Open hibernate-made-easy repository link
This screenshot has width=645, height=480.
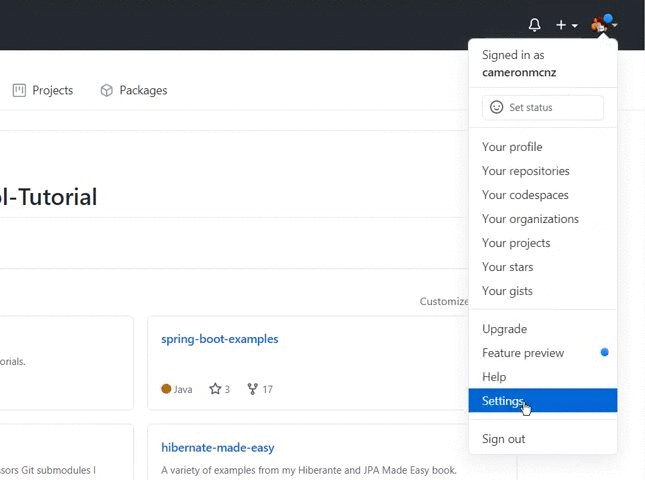[217, 448]
